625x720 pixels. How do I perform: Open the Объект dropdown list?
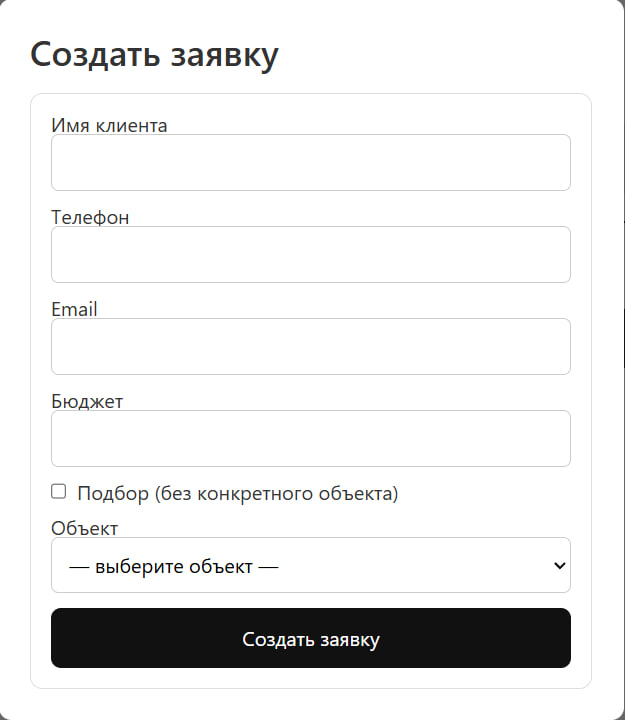(310, 566)
